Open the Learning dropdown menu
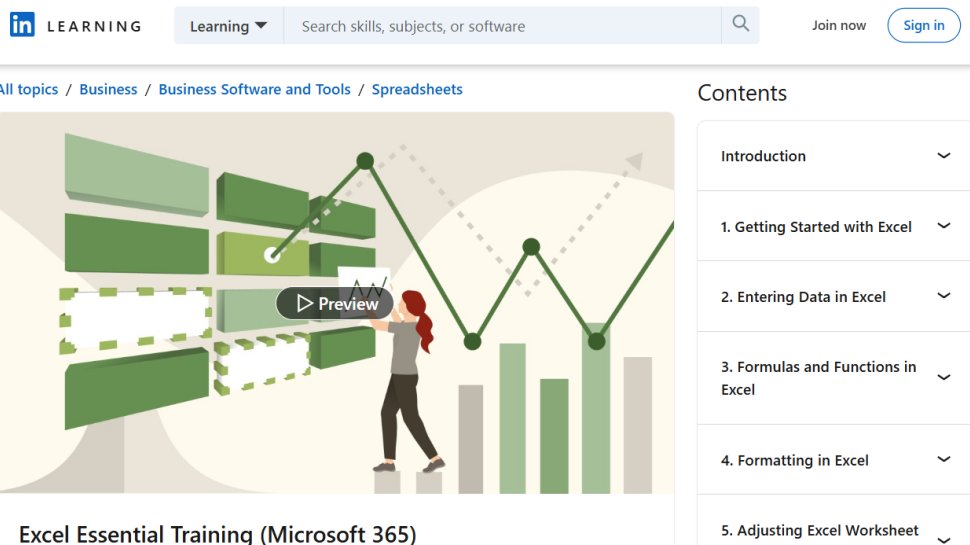Viewport: 970px width, 545px height. click(x=228, y=26)
